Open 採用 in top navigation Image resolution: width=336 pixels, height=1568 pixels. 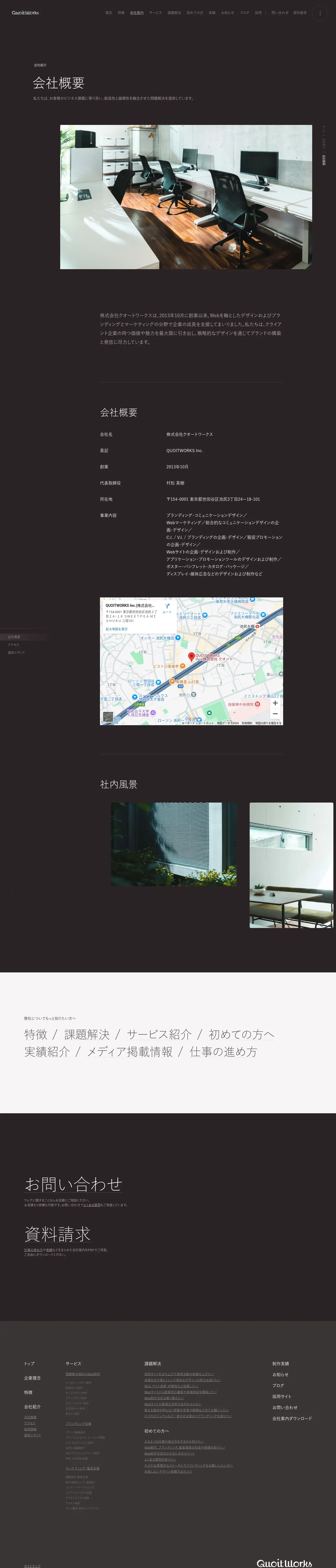tap(259, 13)
